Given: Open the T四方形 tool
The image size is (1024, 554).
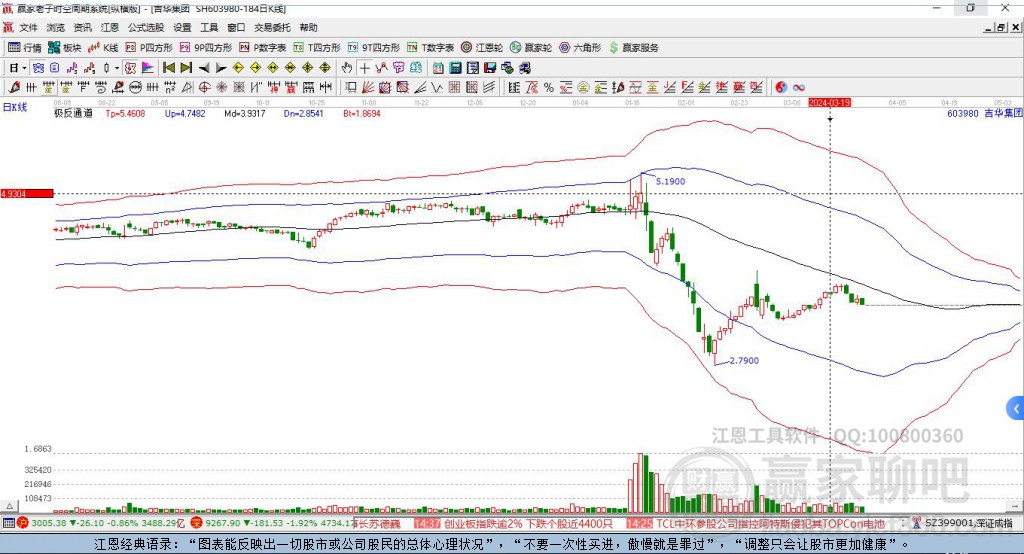Looking at the screenshot, I should [x=317, y=48].
